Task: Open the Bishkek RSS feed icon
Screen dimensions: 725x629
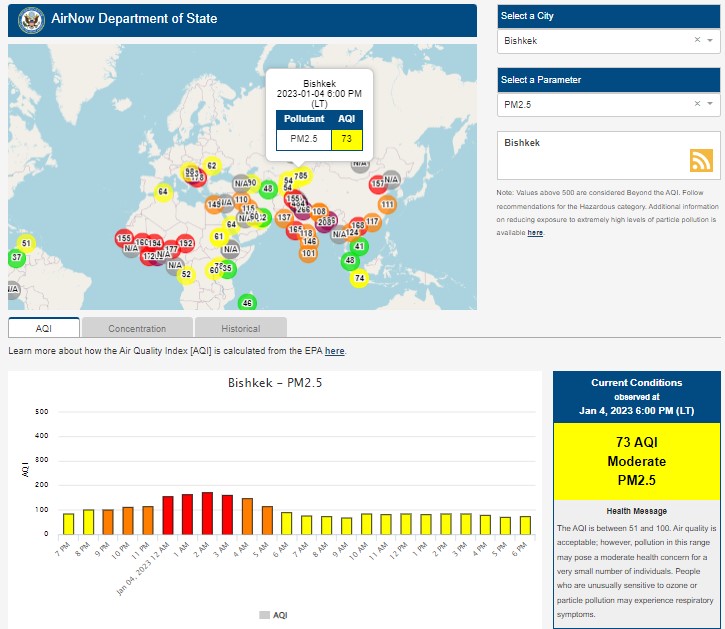Action: [700, 161]
